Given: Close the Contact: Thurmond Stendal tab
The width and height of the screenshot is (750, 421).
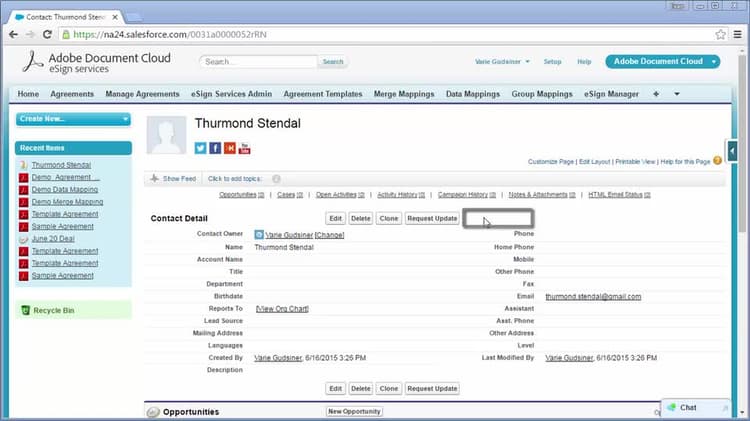Looking at the screenshot, I should coord(115,17).
